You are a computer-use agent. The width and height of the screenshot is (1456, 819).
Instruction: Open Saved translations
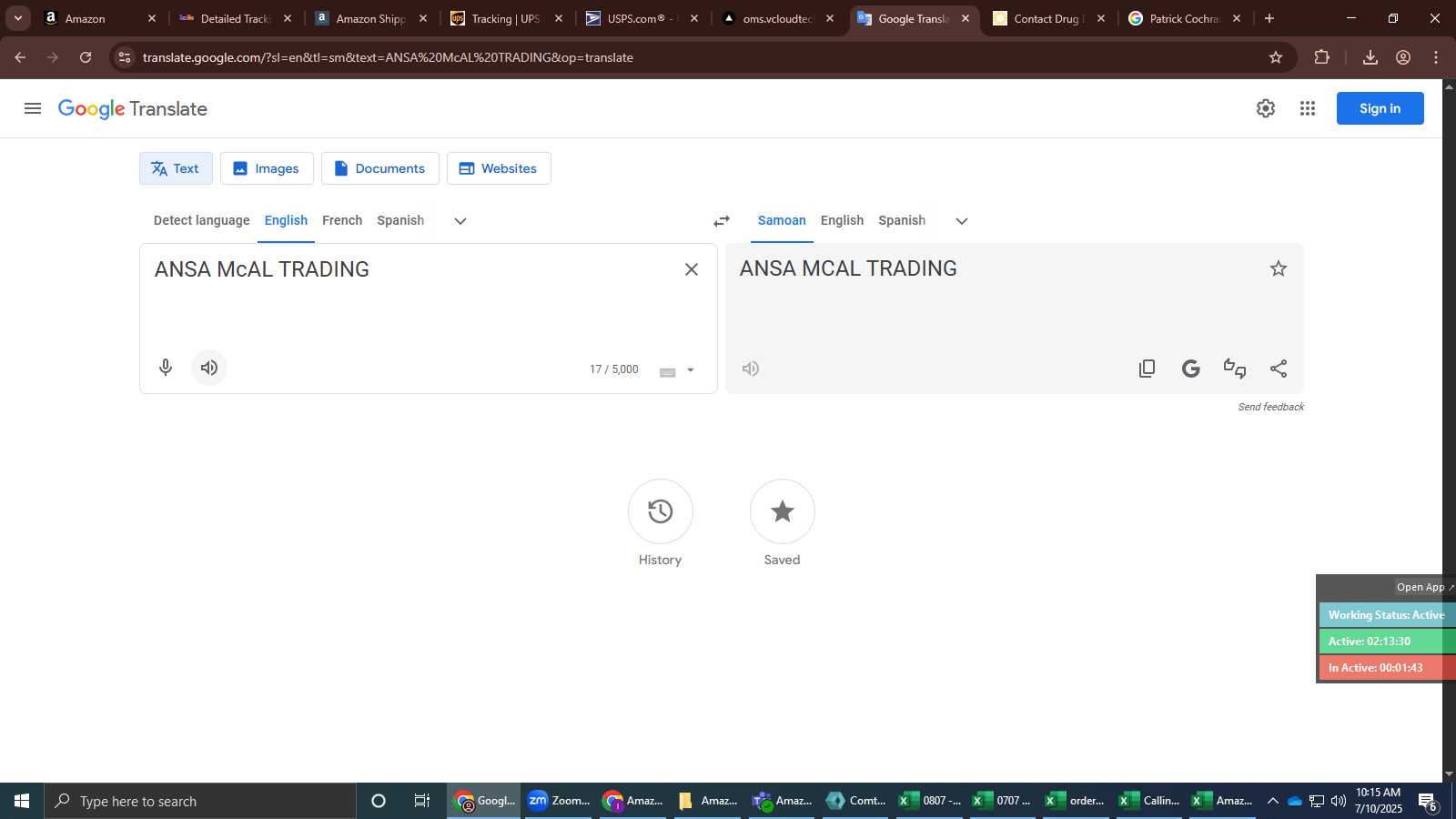pos(783,511)
